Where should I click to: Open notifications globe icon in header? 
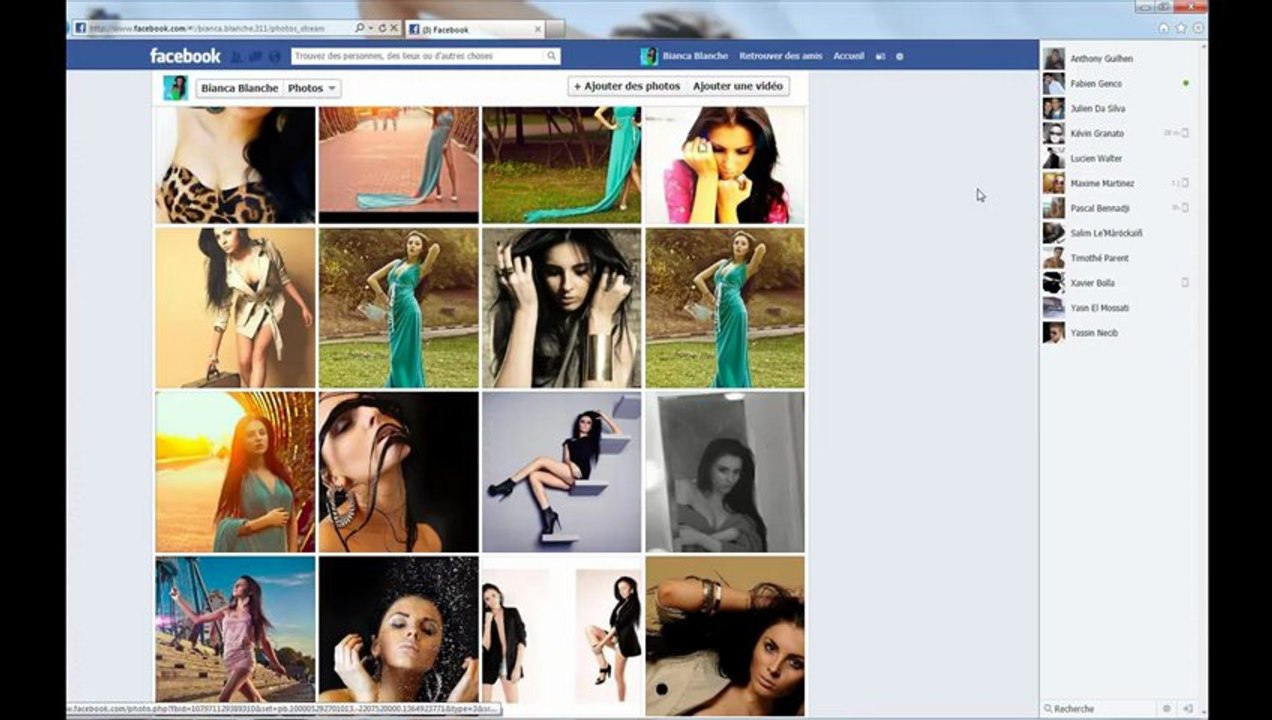(x=274, y=56)
